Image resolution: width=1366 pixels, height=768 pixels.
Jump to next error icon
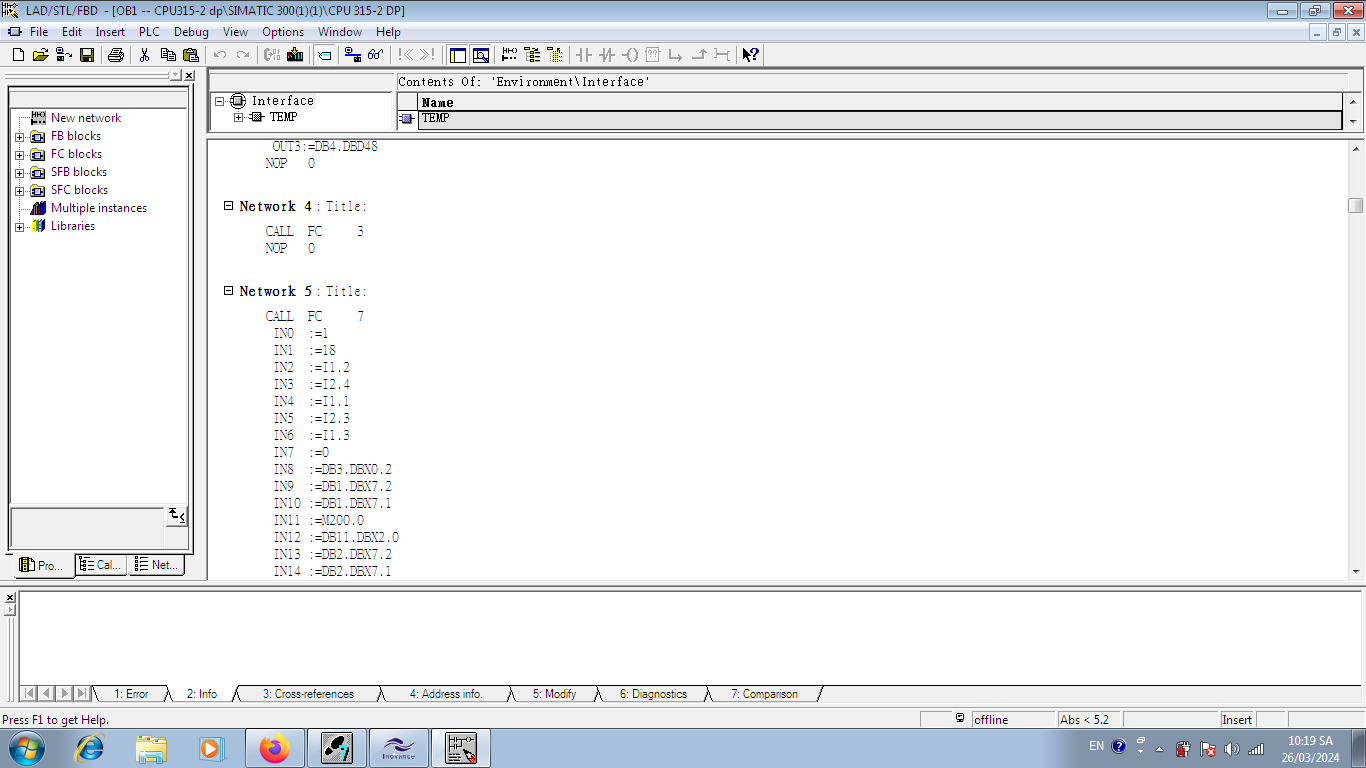428,55
